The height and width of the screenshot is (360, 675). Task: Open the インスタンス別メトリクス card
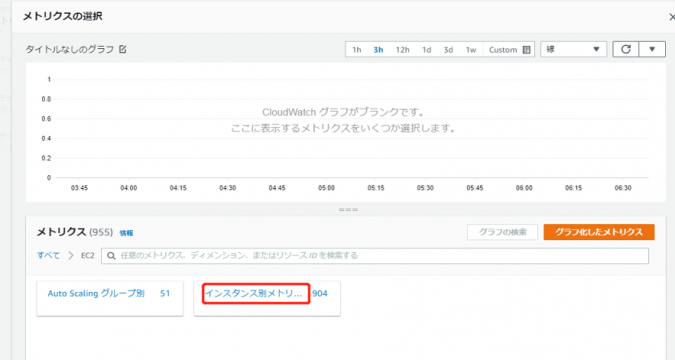point(267,298)
